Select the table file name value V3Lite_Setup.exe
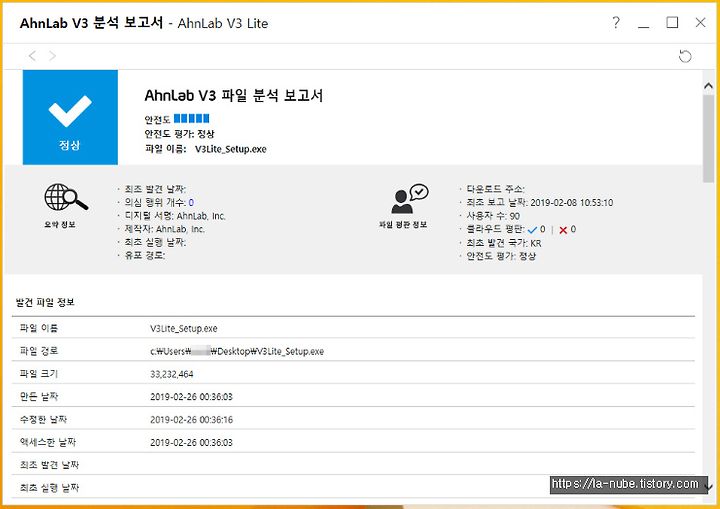This screenshot has width=720, height=509. pos(184,328)
